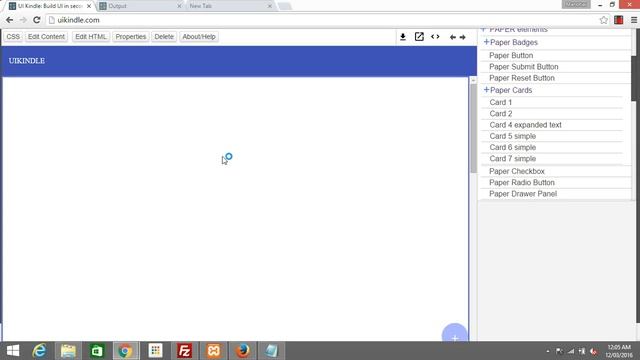
Task: Click the canvas vertical scrollbar thumb
Action: (473, 129)
